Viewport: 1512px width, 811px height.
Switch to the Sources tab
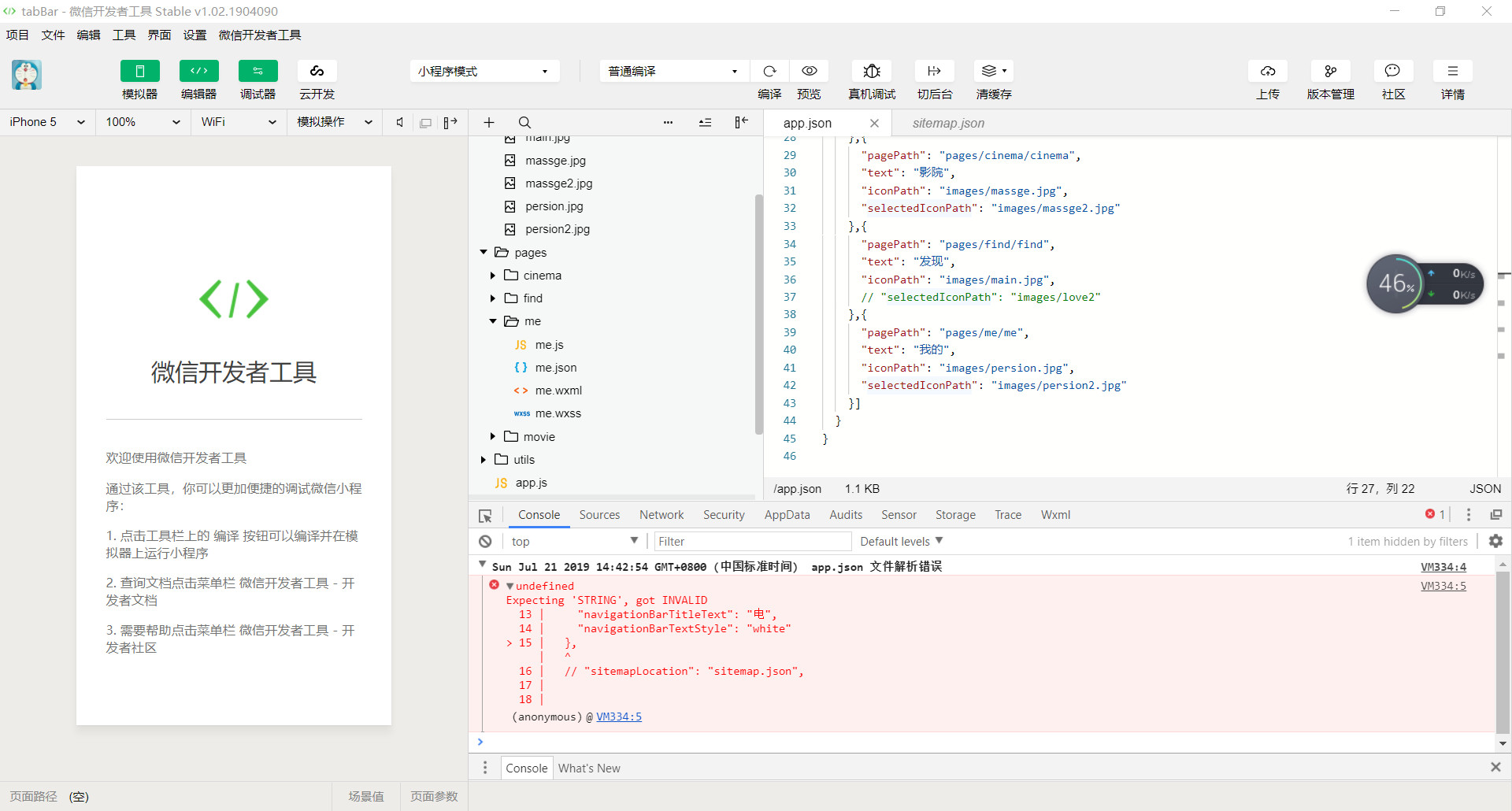click(x=599, y=515)
